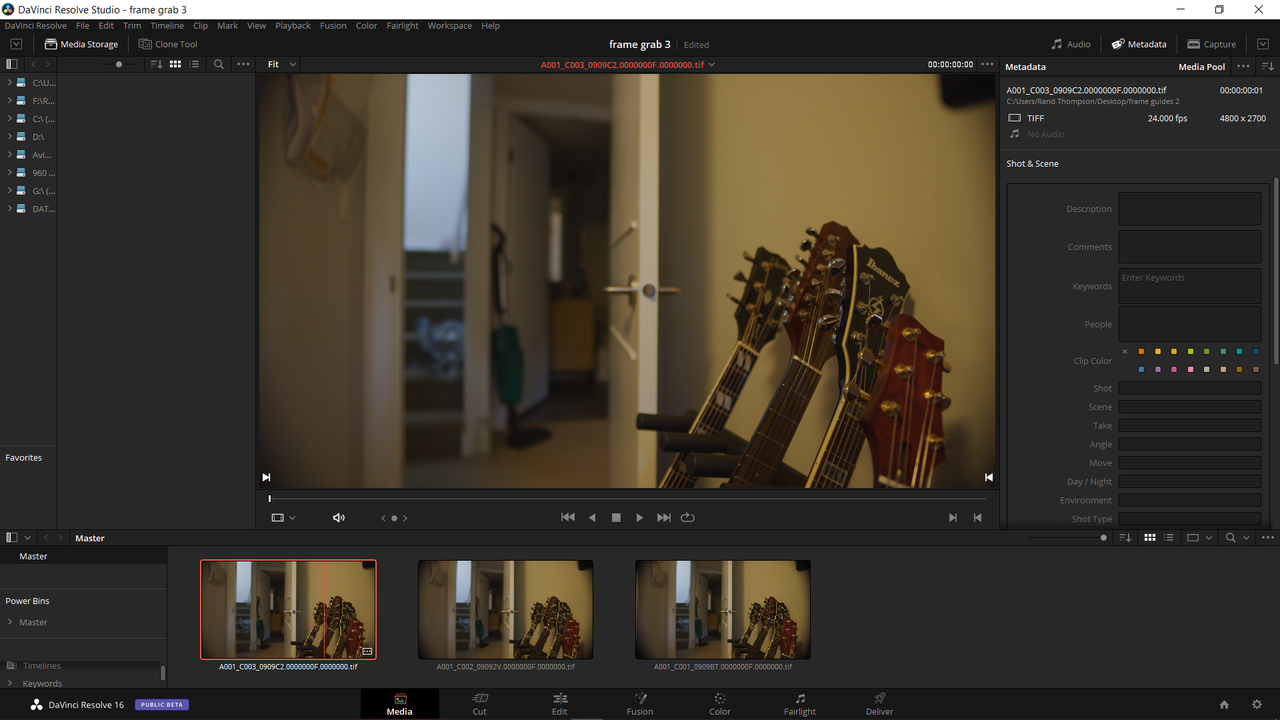Show the Metadata panel button
Image resolution: width=1280 pixels, height=720 pixels.
click(x=1139, y=44)
